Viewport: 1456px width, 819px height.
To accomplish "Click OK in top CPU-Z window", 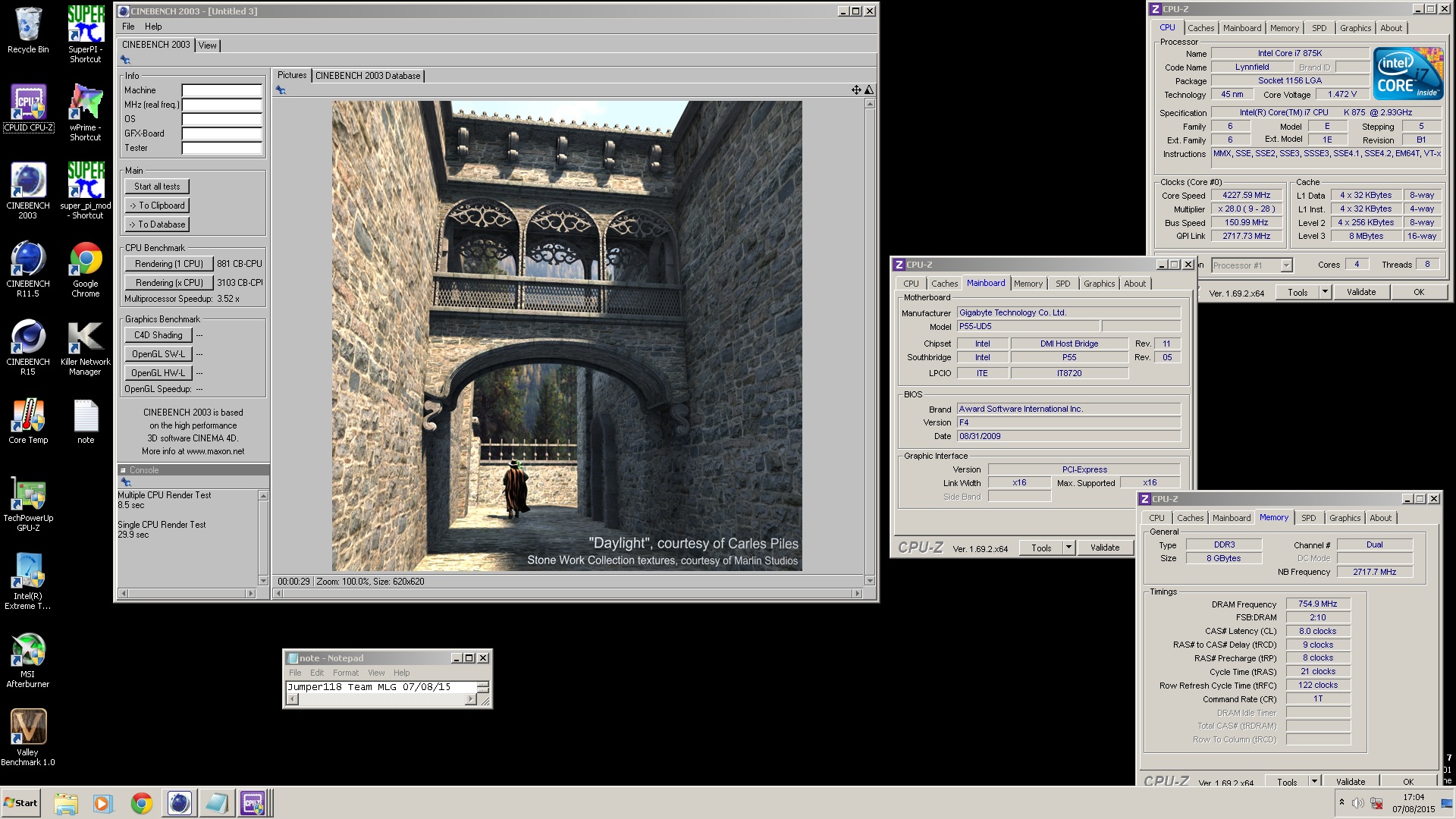I will click(x=1419, y=292).
